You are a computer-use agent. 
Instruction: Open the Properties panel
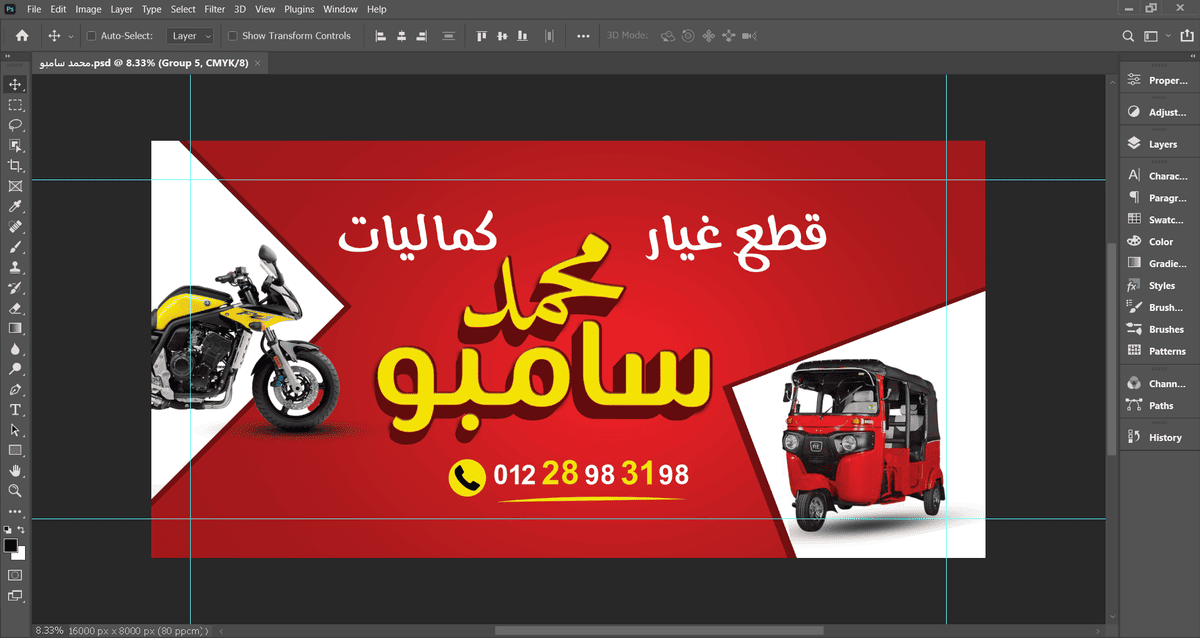[x=1158, y=81]
